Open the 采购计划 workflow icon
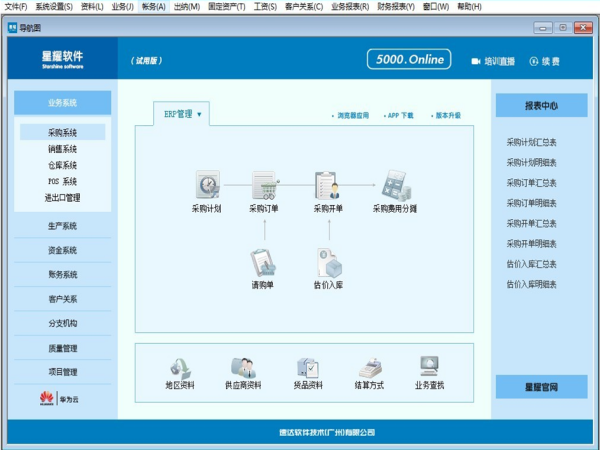Screen dimensions: 600x450 click(207, 185)
